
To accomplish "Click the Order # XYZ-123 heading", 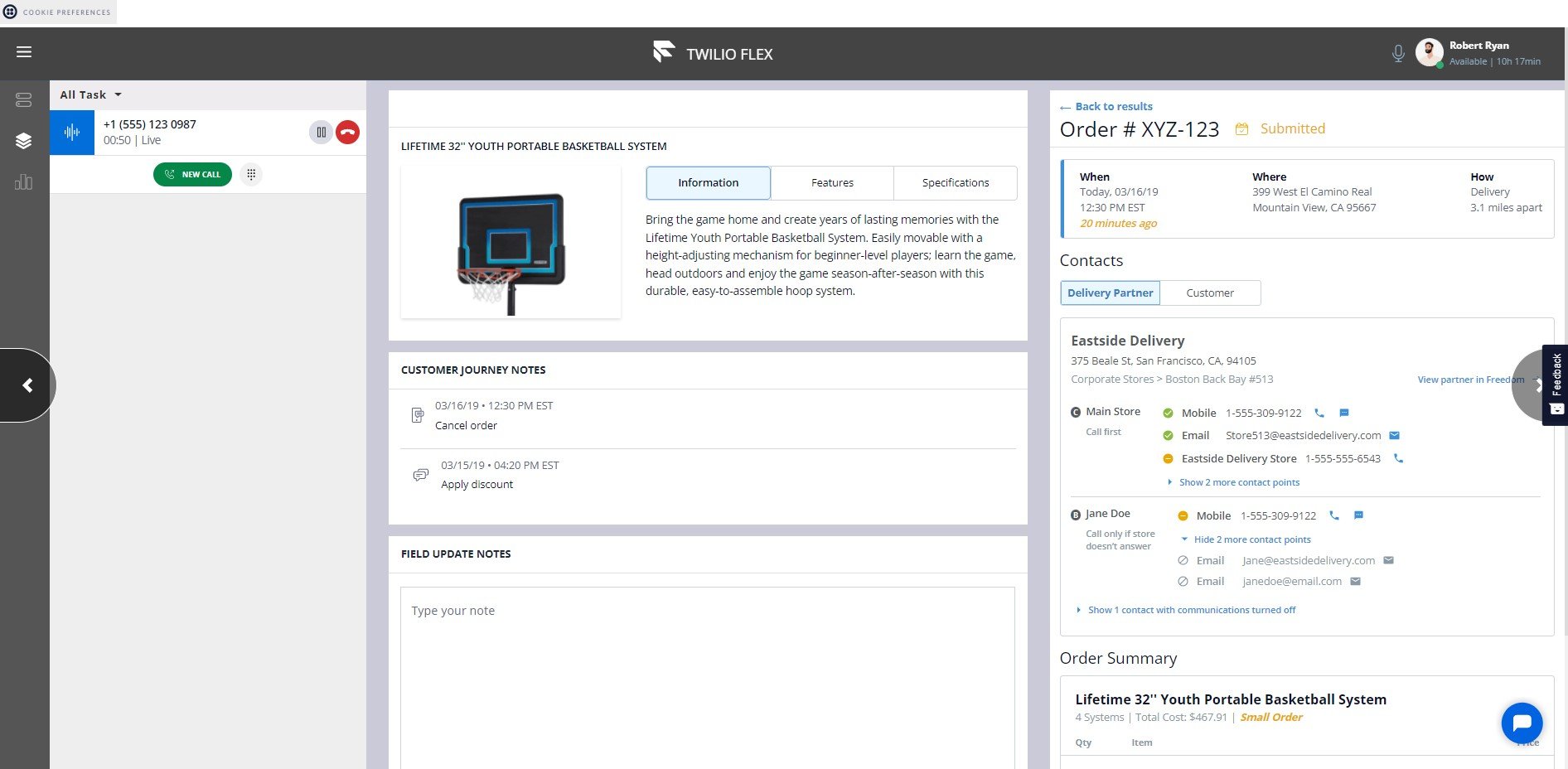I will [1140, 130].
